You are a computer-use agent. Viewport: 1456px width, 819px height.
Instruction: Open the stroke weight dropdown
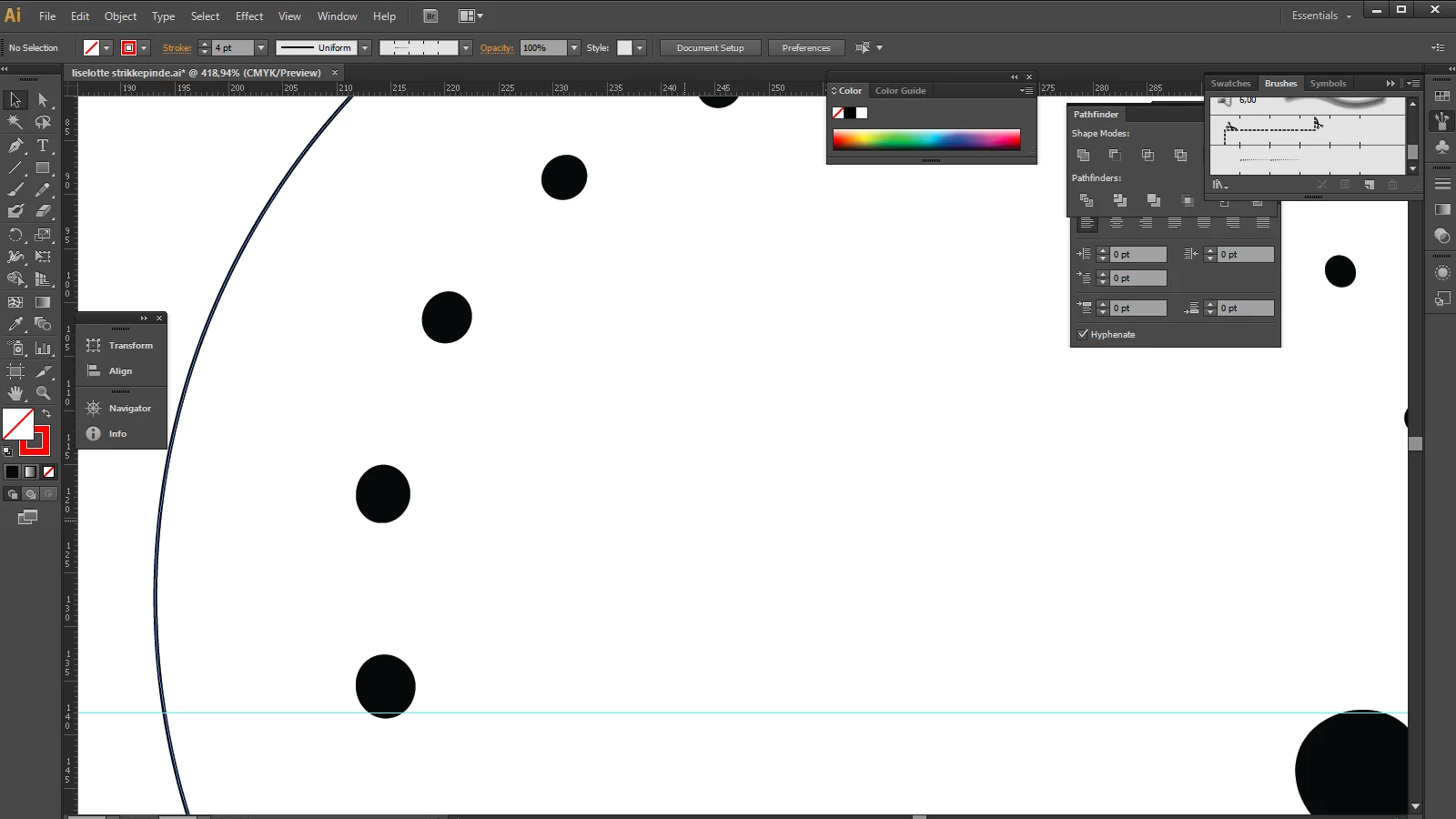coord(261,47)
